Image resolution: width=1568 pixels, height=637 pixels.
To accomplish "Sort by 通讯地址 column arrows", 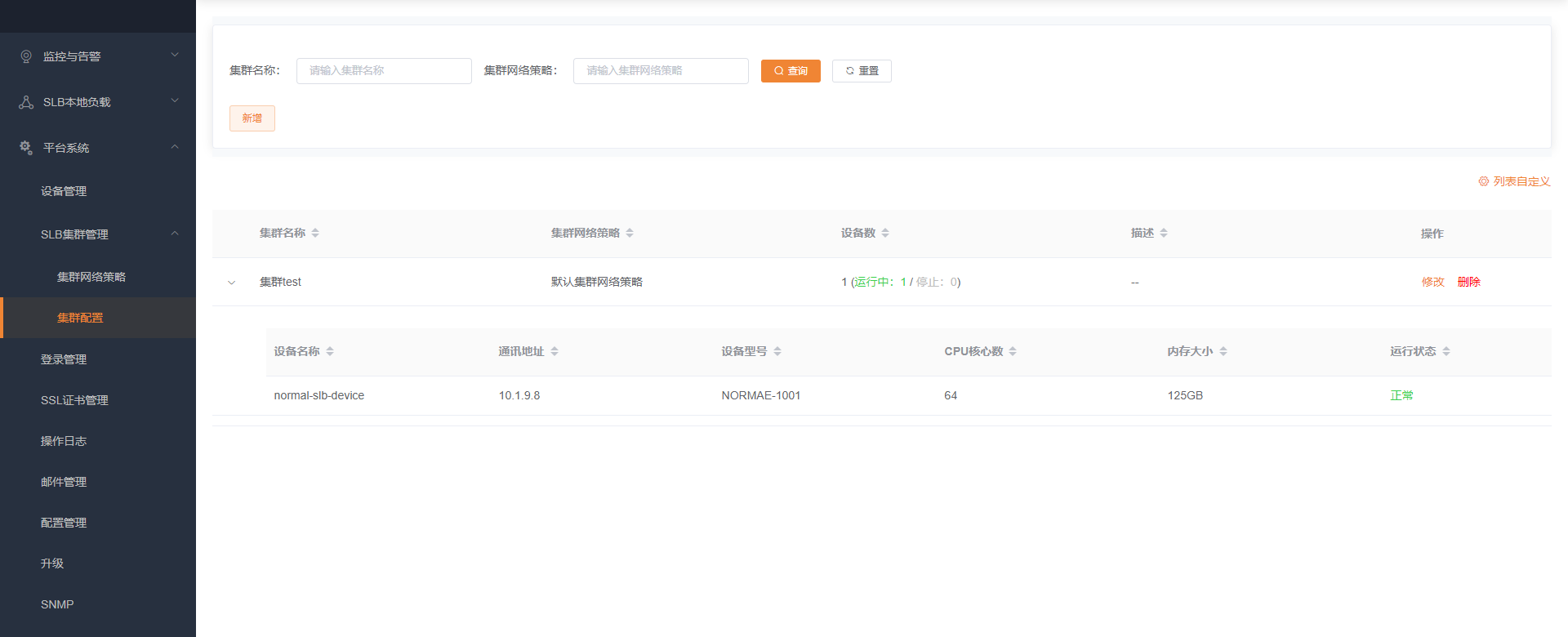I will [555, 351].
